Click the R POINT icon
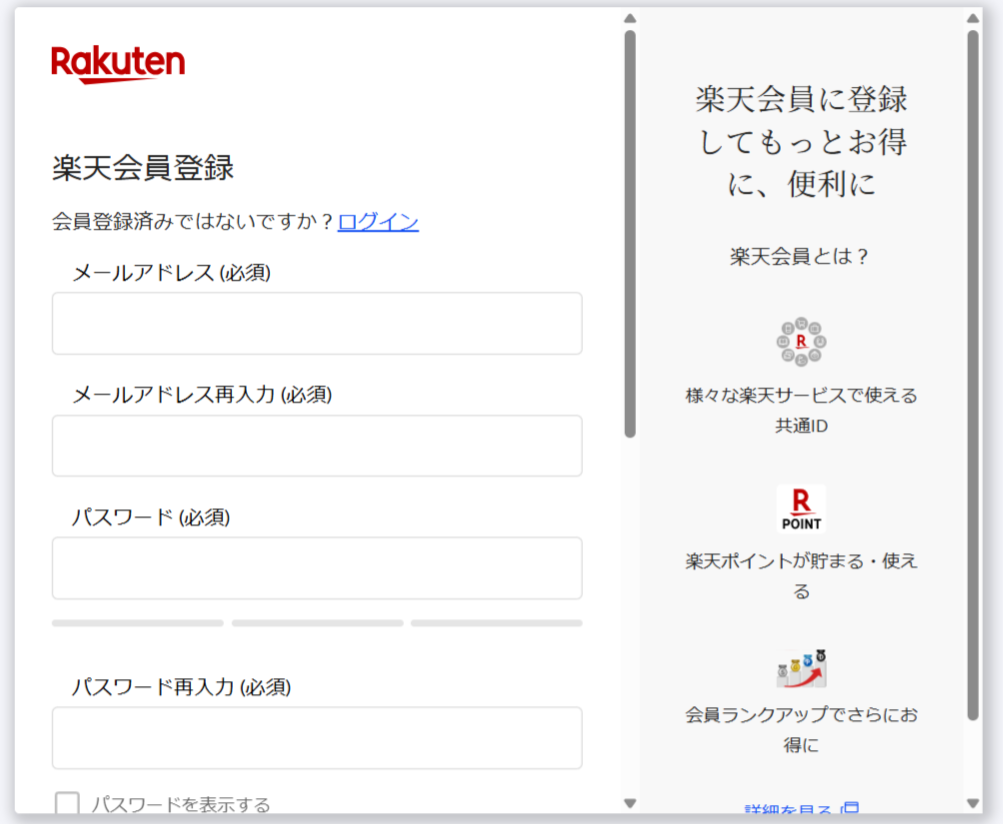 801,509
